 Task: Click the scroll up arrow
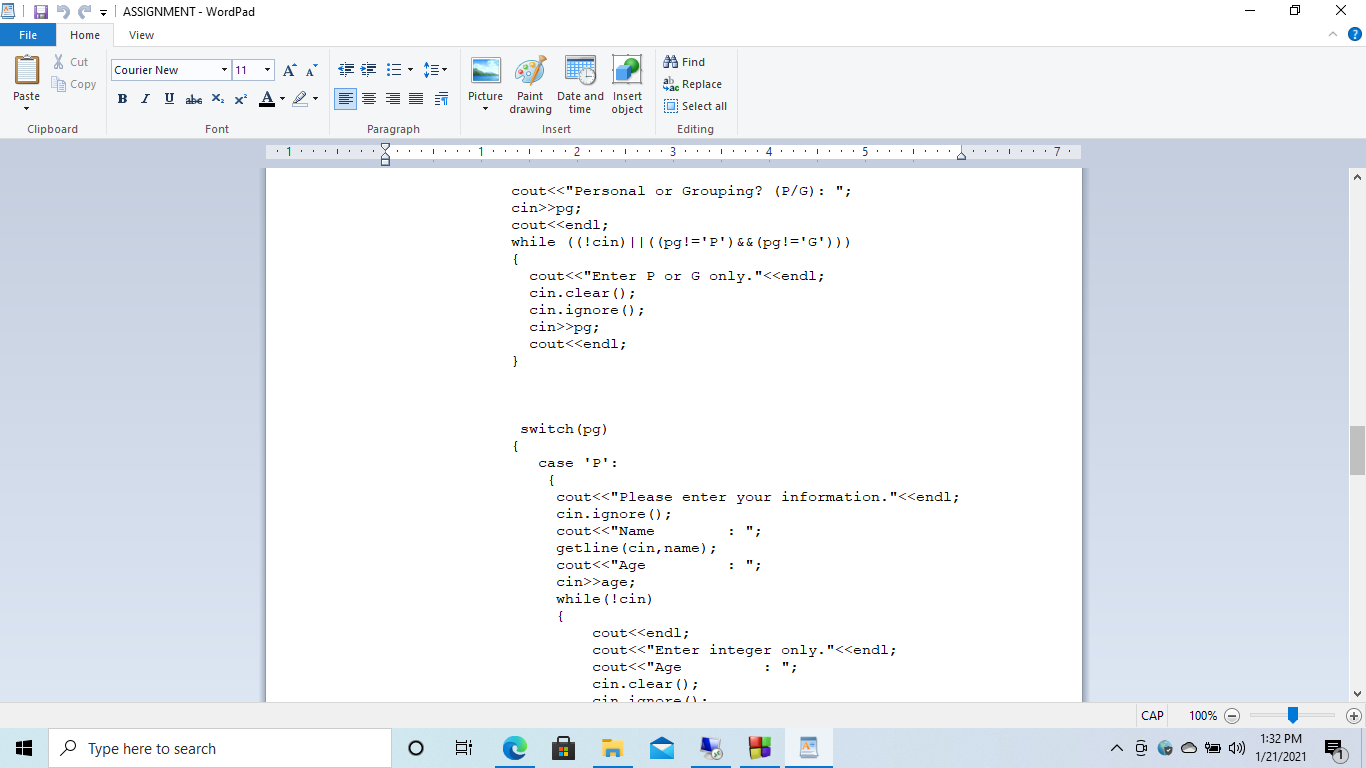pos(1357,177)
